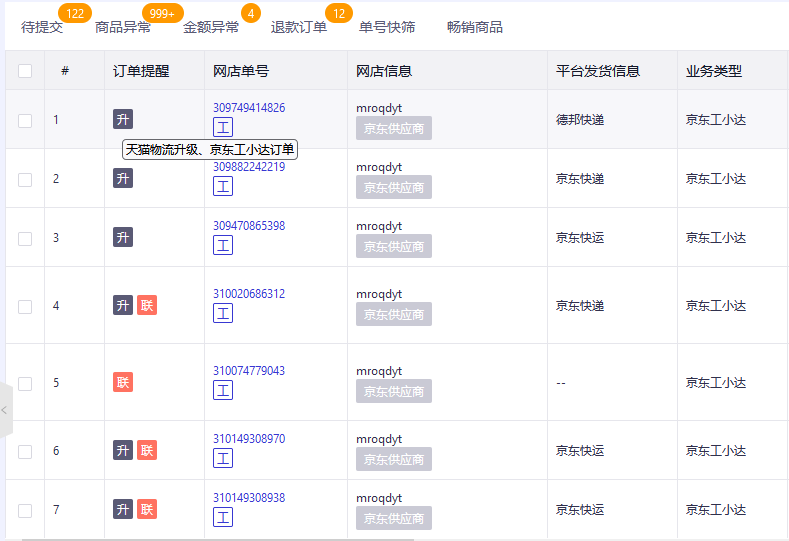
Task: Click the 京东快运 cell in row 3
Action: pyautogui.click(x=580, y=238)
